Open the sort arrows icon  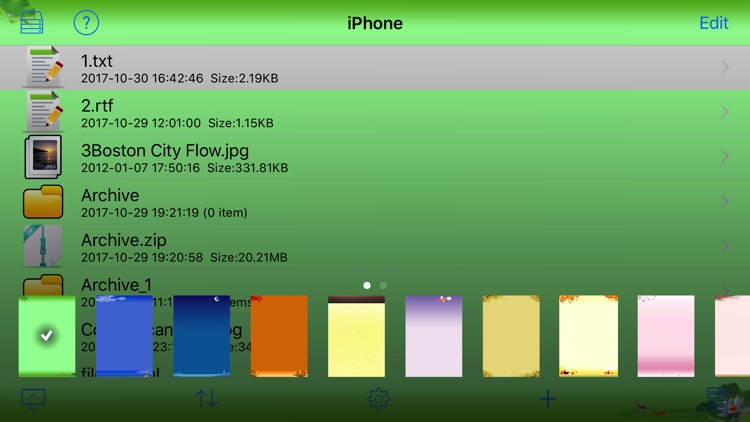pyautogui.click(x=207, y=399)
